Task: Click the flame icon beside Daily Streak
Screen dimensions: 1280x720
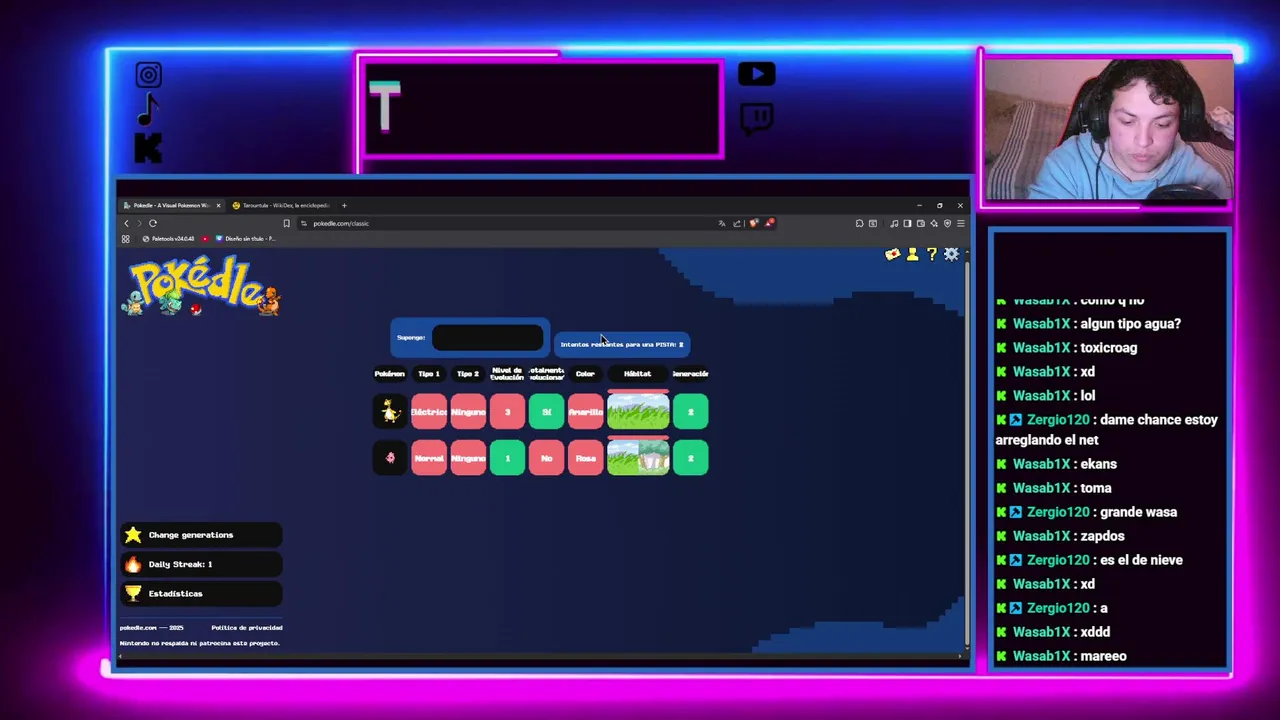Action: tap(133, 564)
